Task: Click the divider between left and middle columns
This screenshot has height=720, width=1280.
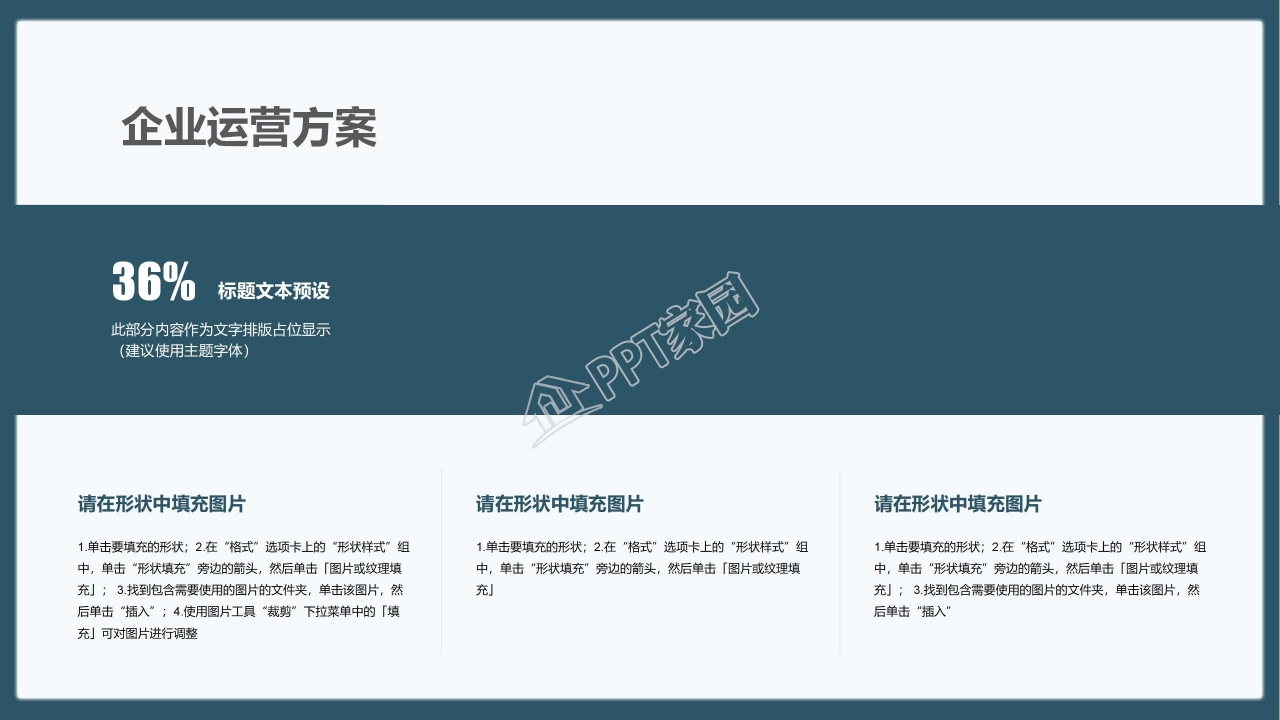Action: point(441,560)
